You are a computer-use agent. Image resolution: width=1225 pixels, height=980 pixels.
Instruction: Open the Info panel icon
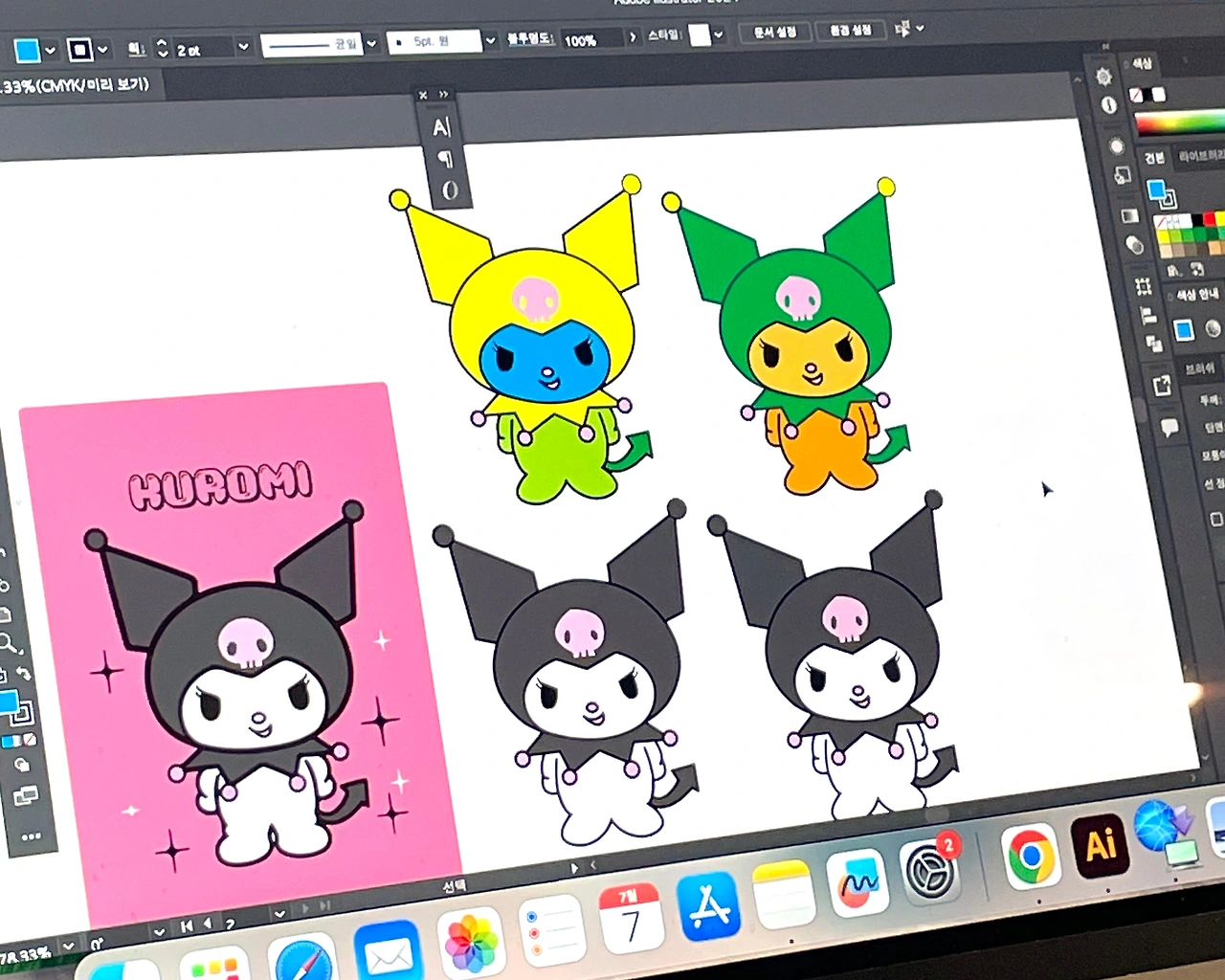1108,105
